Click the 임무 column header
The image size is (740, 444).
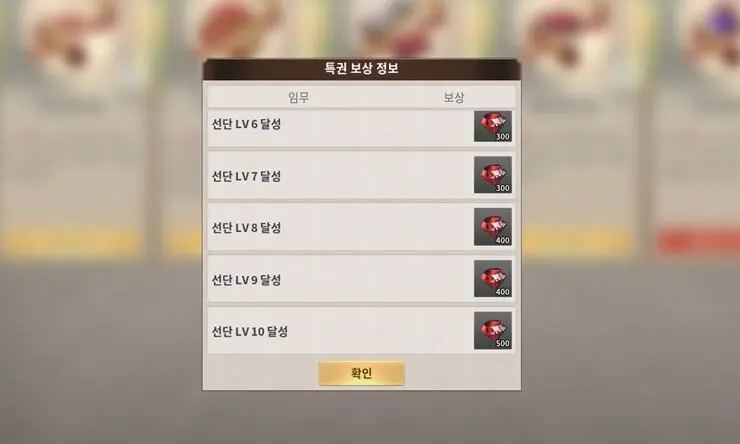[298, 97]
